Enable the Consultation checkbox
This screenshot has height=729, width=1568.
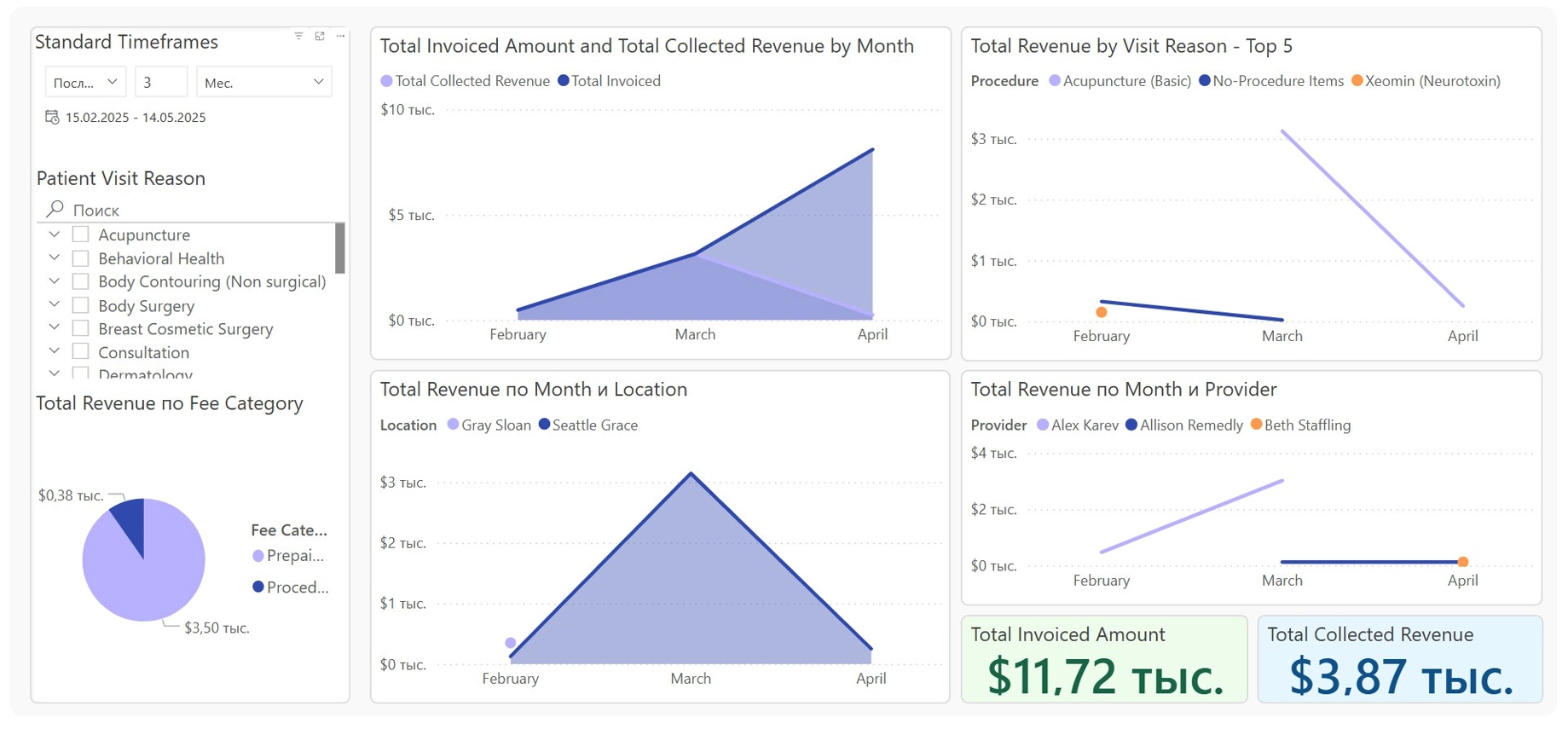point(81,351)
